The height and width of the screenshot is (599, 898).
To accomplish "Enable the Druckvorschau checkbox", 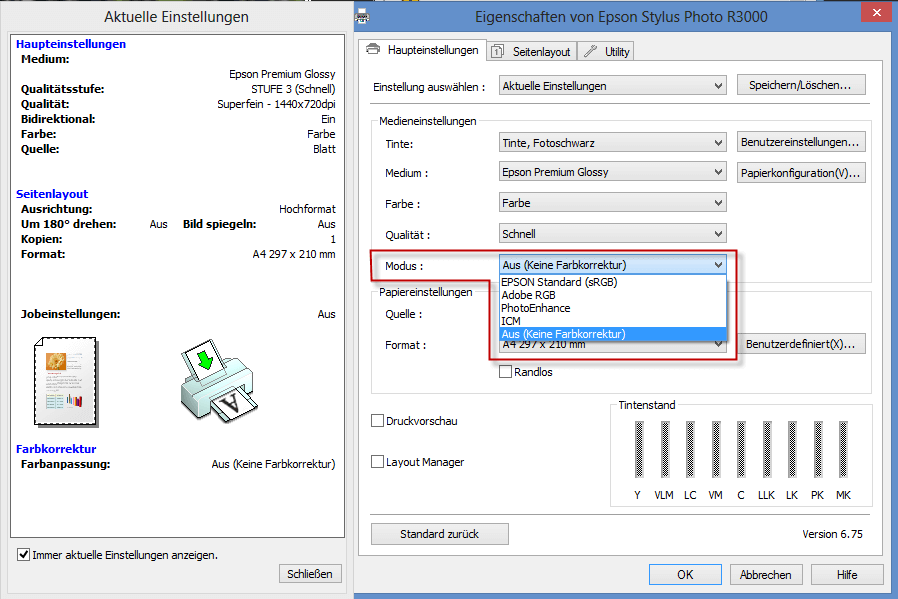I will (x=377, y=421).
